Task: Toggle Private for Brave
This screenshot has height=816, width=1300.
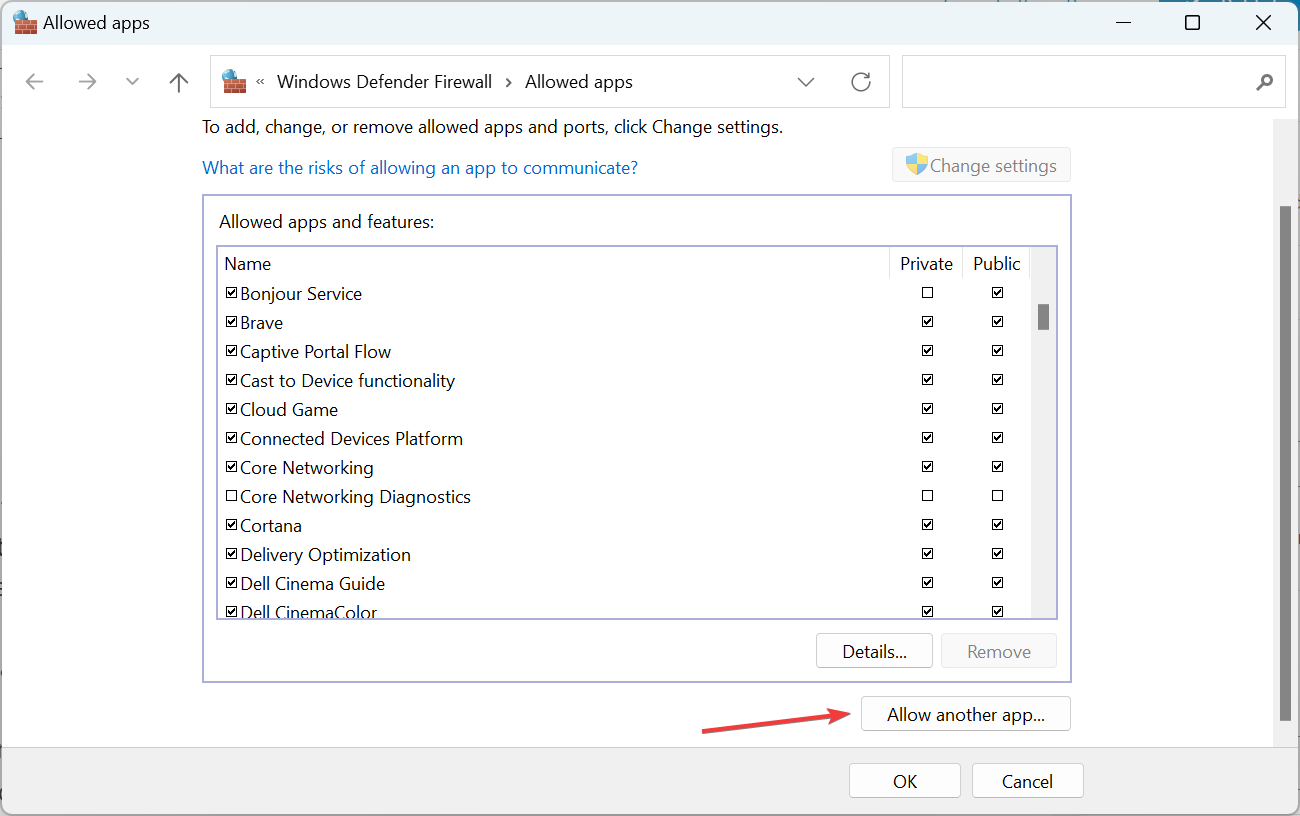Action: (x=927, y=322)
